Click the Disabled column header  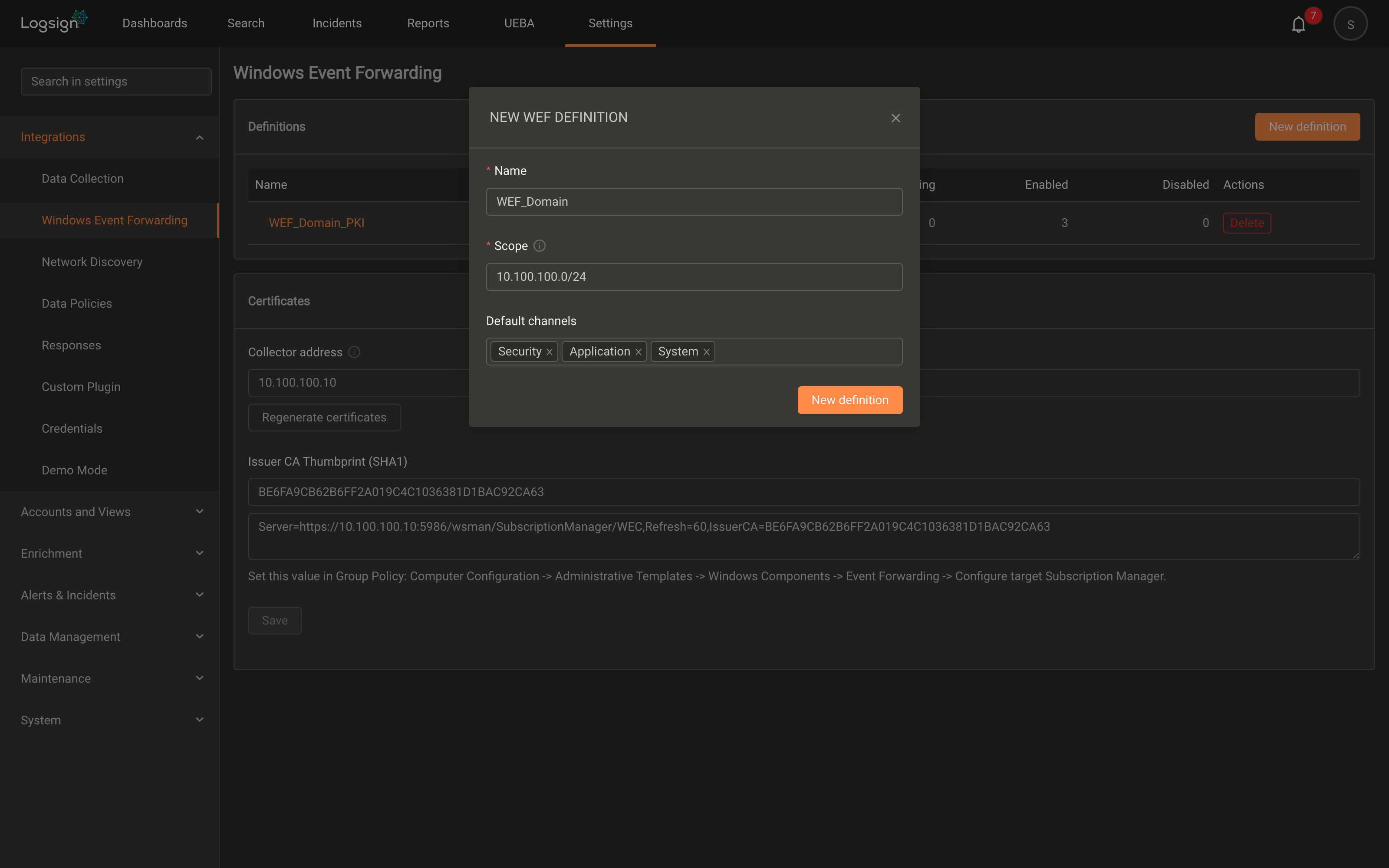click(1185, 185)
